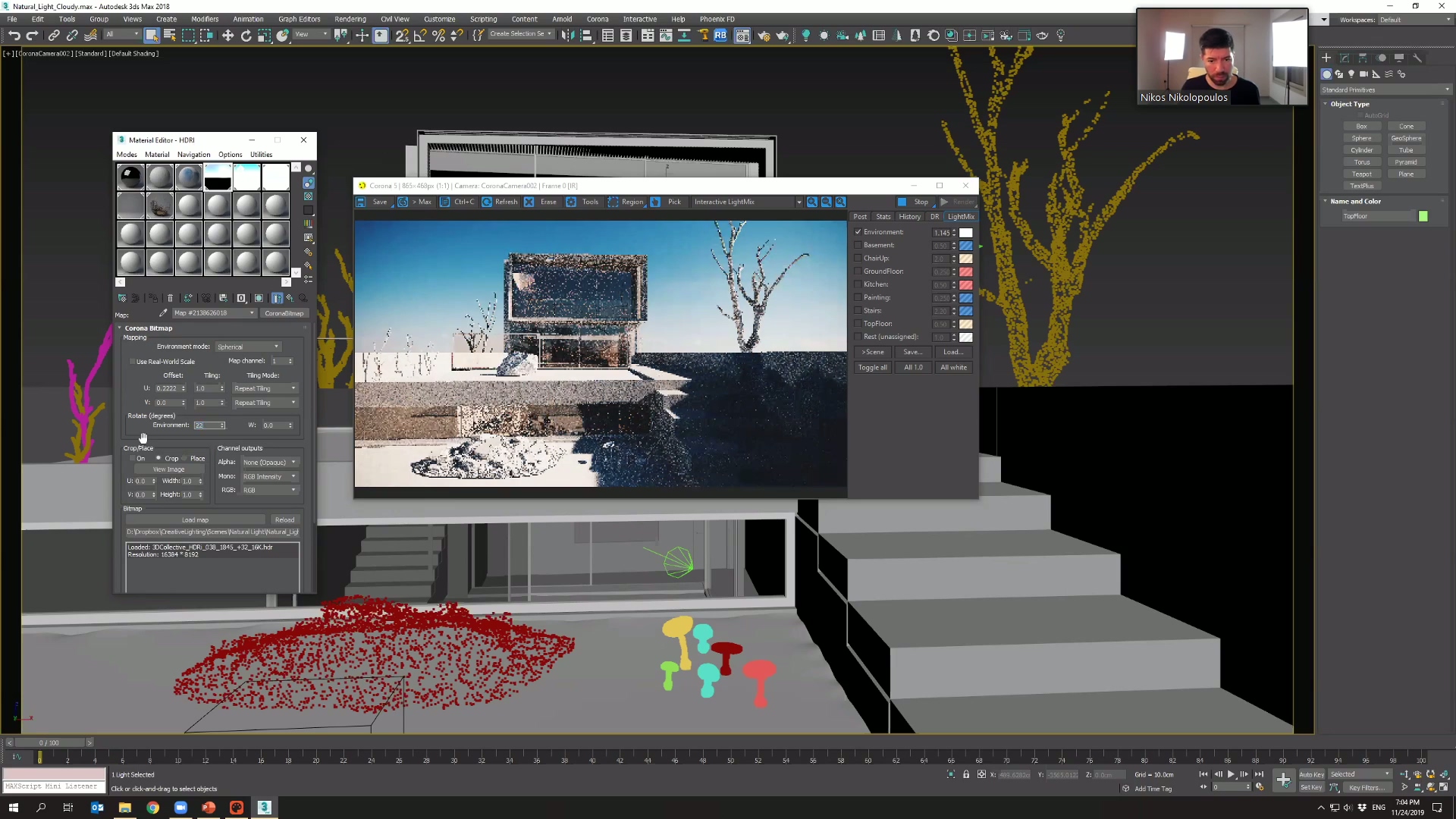Screen dimensions: 1456x819
Task: Click the GroundFloor red color swatch
Action: coord(965,271)
